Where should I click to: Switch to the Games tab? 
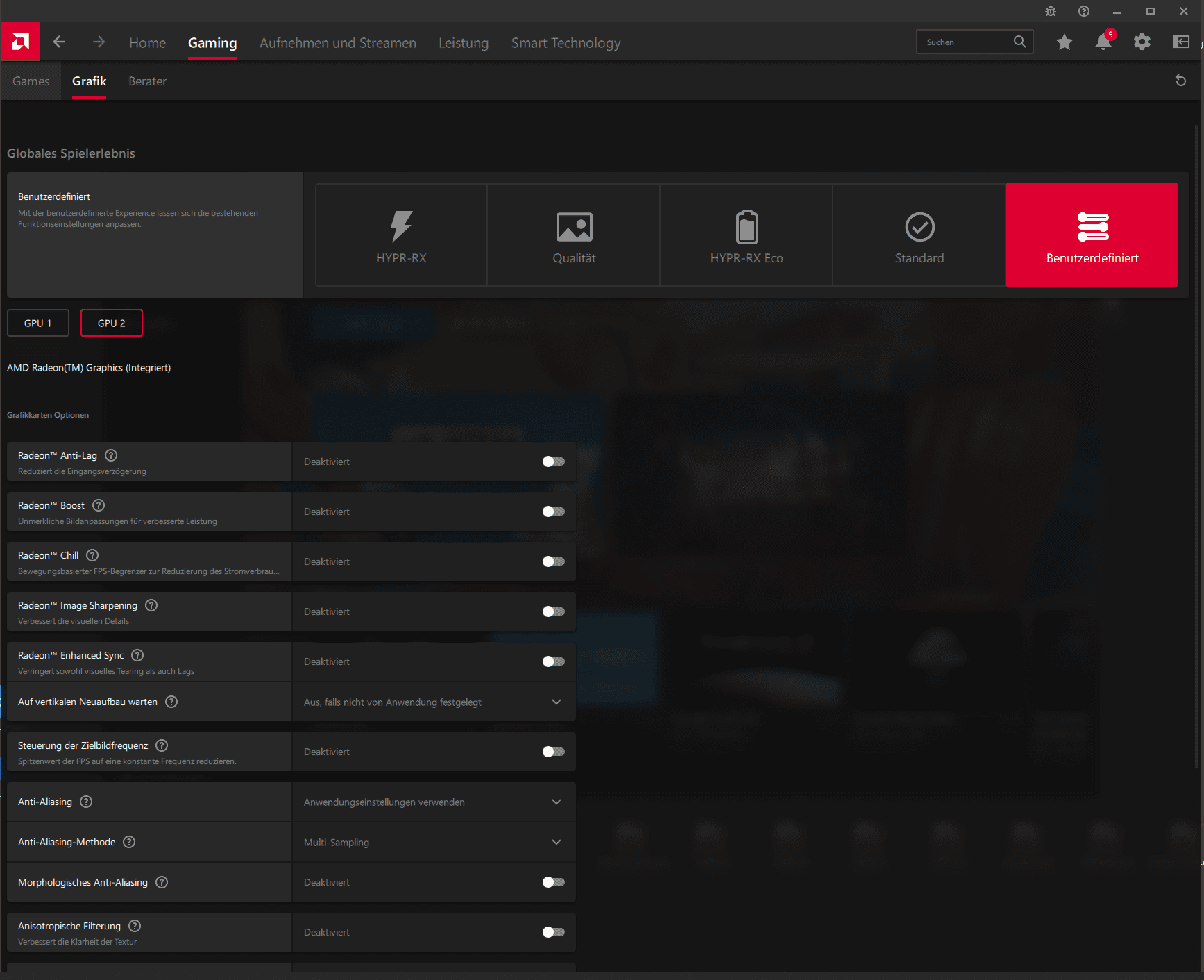[x=31, y=81]
